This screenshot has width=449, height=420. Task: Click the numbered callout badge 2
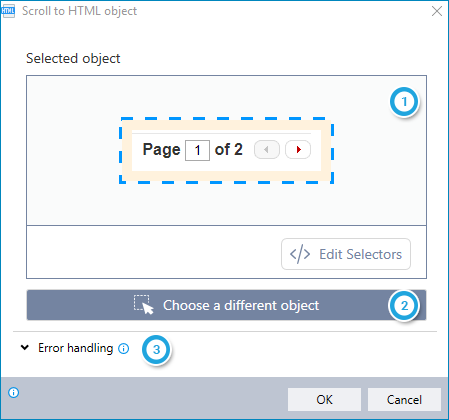click(x=404, y=305)
